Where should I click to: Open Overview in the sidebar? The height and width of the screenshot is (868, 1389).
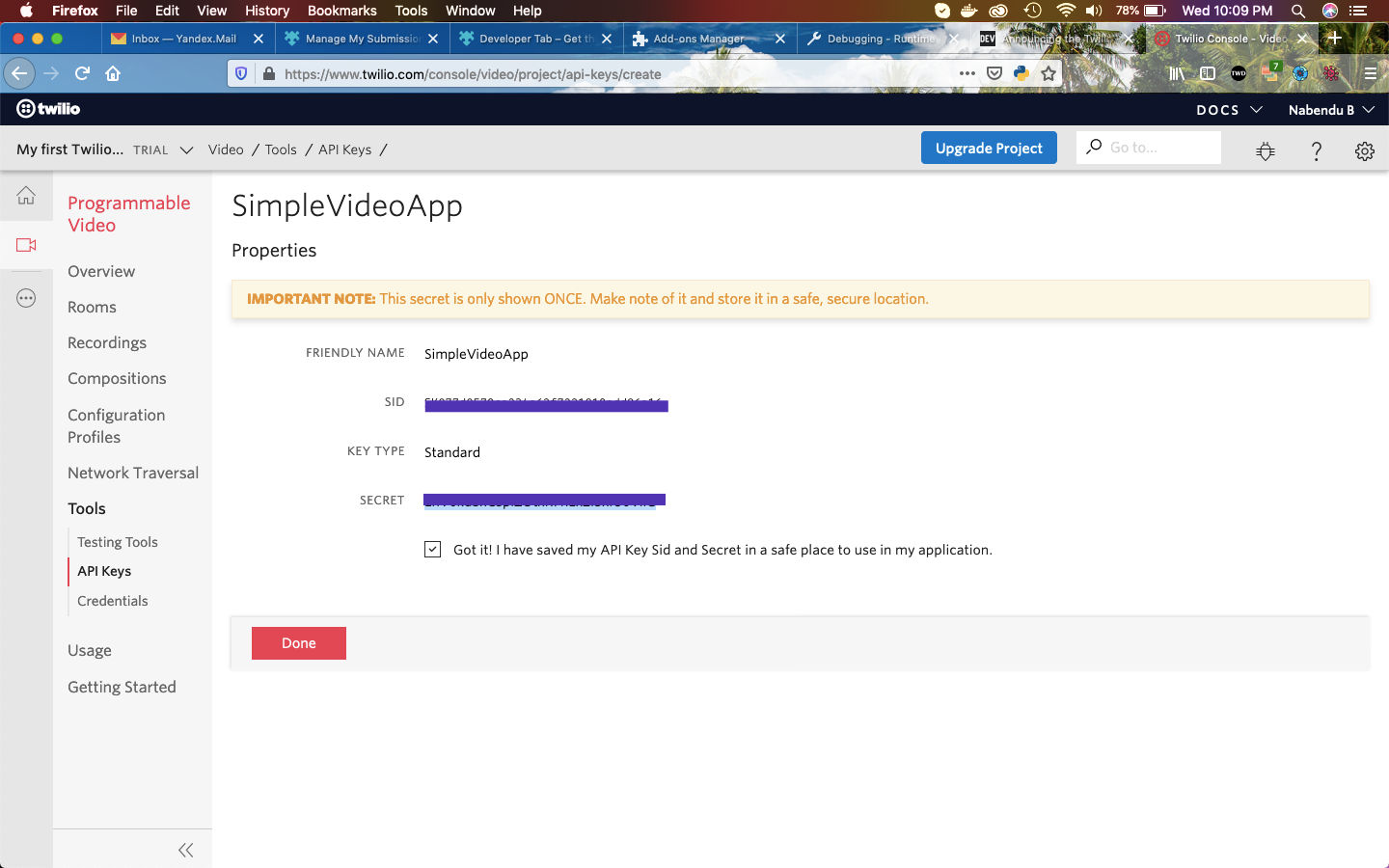click(101, 271)
